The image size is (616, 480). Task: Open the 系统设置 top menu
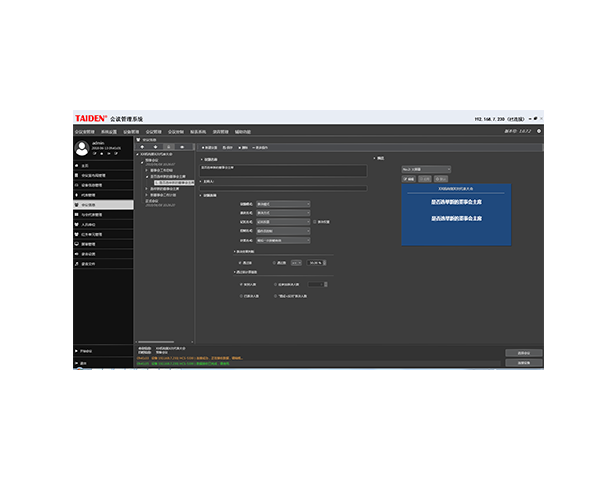click(x=109, y=131)
